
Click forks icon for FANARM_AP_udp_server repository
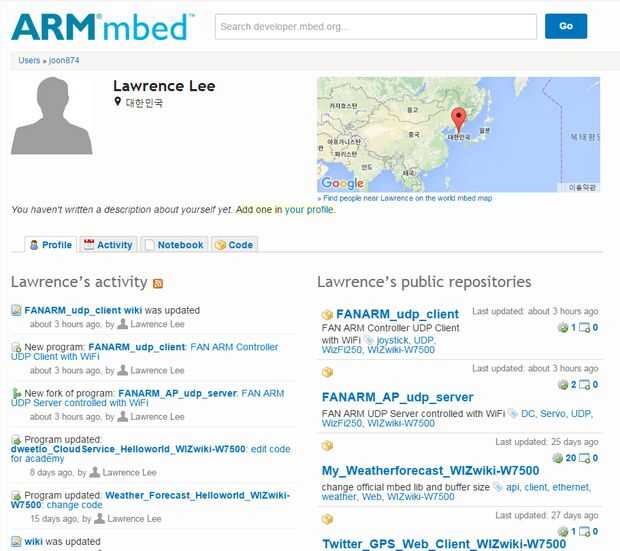[x=584, y=384]
